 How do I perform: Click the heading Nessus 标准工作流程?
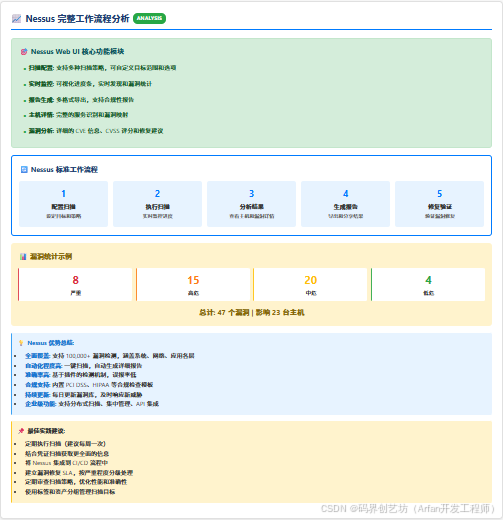pyautogui.click(x=64, y=170)
